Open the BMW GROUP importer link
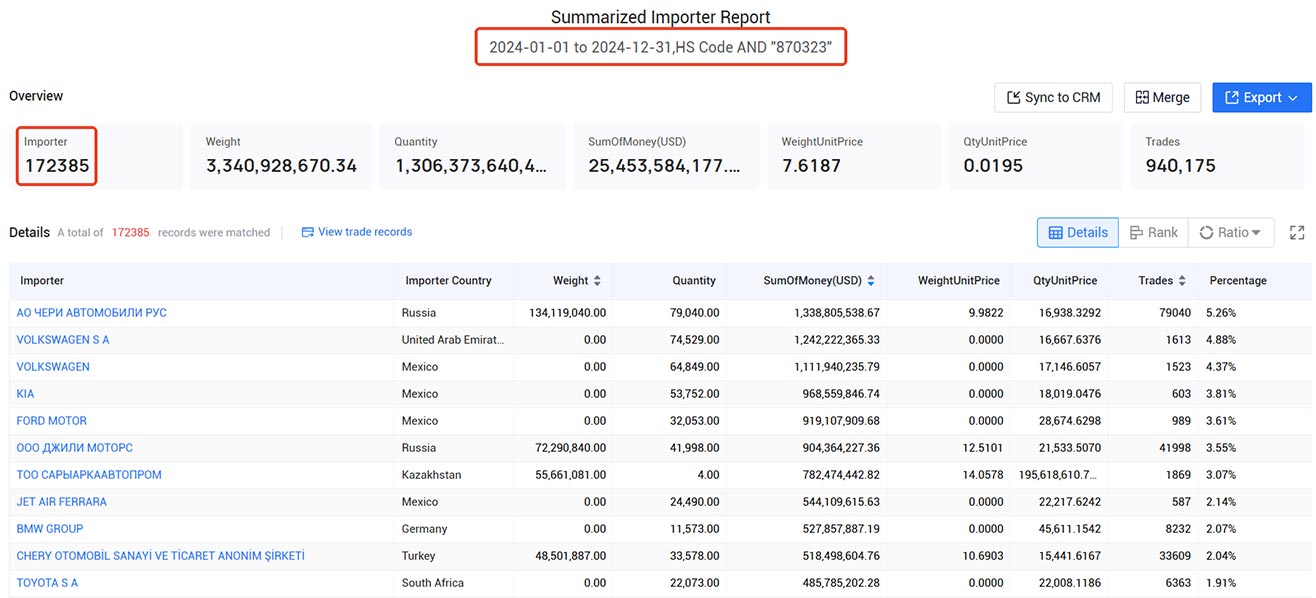This screenshot has height=598, width=1316. click(50, 529)
